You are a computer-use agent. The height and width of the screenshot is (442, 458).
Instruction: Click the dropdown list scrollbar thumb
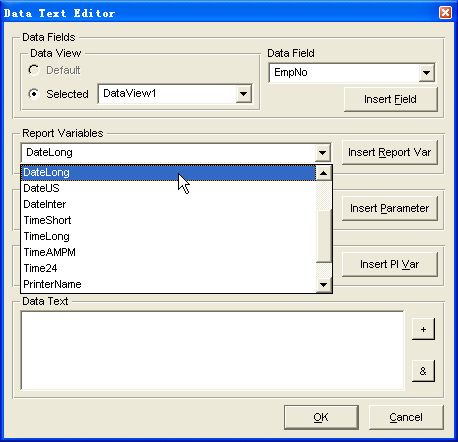[x=323, y=236]
